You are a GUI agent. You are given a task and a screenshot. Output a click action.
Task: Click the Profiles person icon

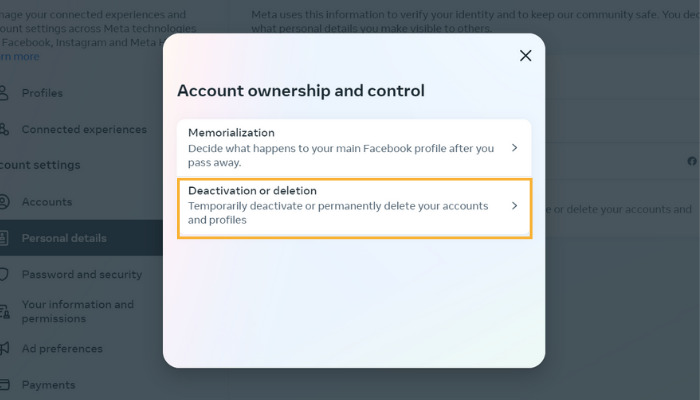(x=4, y=93)
